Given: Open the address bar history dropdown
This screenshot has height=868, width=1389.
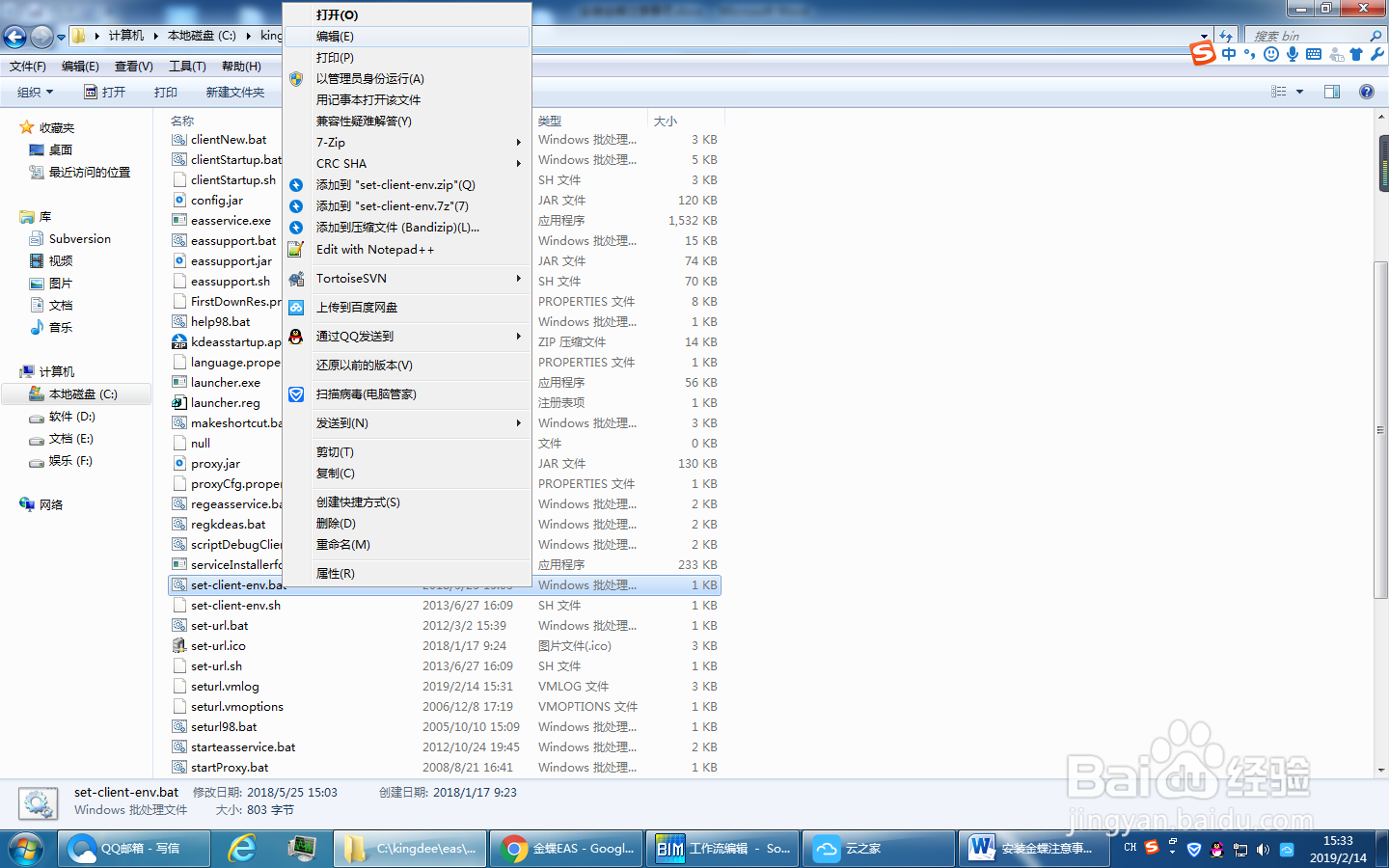Looking at the screenshot, I should pos(1204,36).
